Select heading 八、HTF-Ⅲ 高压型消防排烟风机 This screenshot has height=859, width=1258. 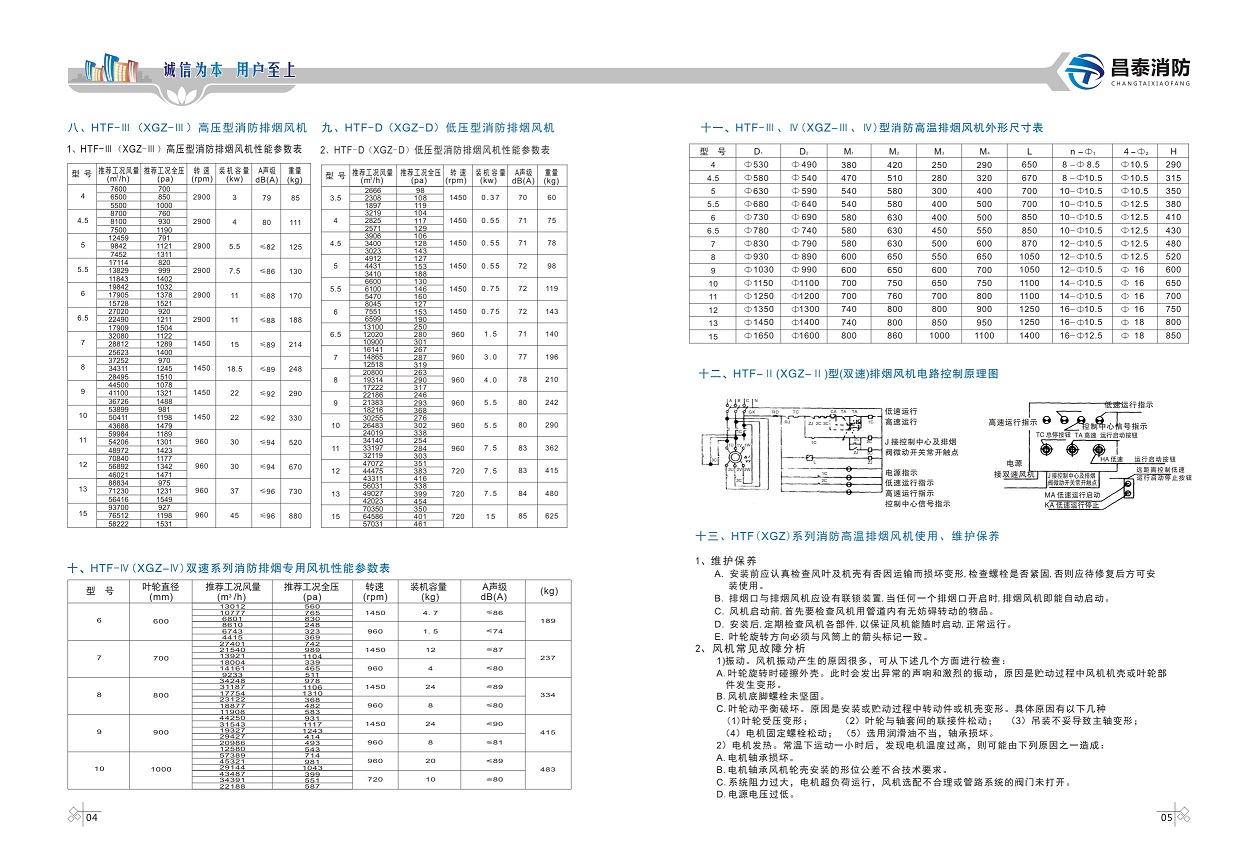click(x=186, y=128)
